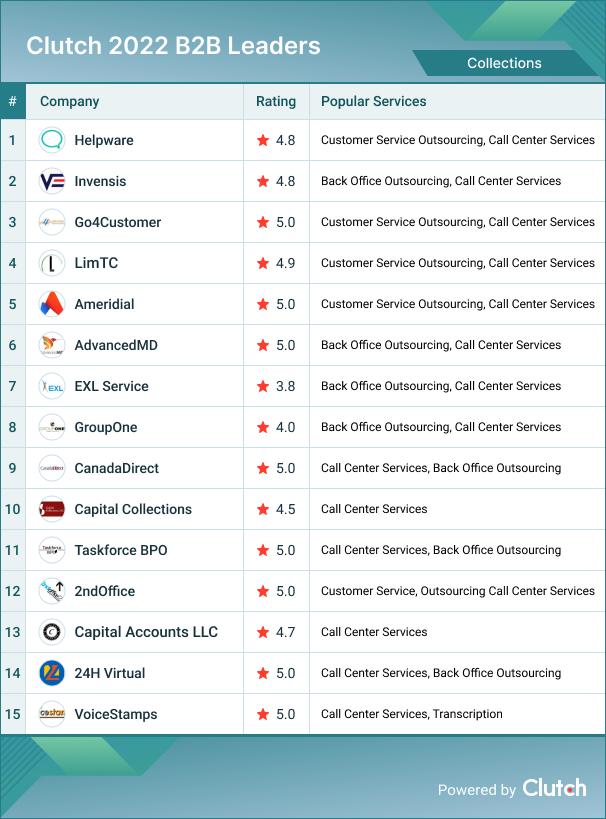Click the AdvancedMD hummingbird logo

(52, 345)
